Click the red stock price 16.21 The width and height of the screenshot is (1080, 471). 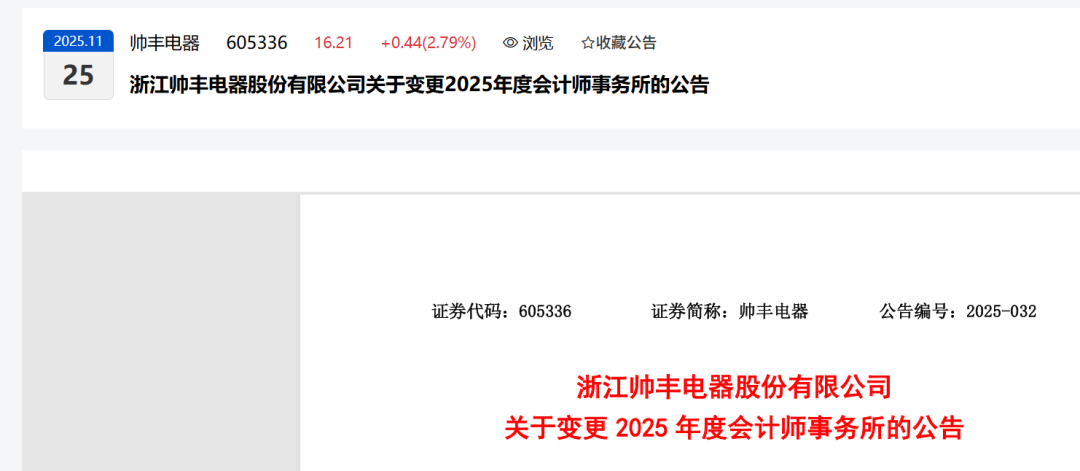click(x=333, y=43)
